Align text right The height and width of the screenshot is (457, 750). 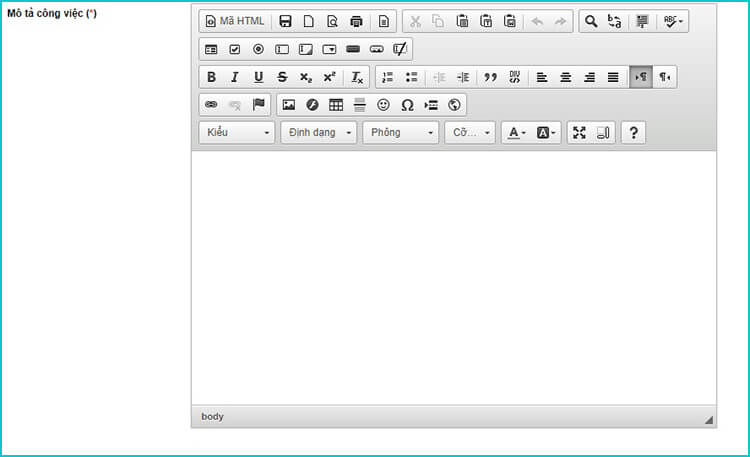[589, 77]
